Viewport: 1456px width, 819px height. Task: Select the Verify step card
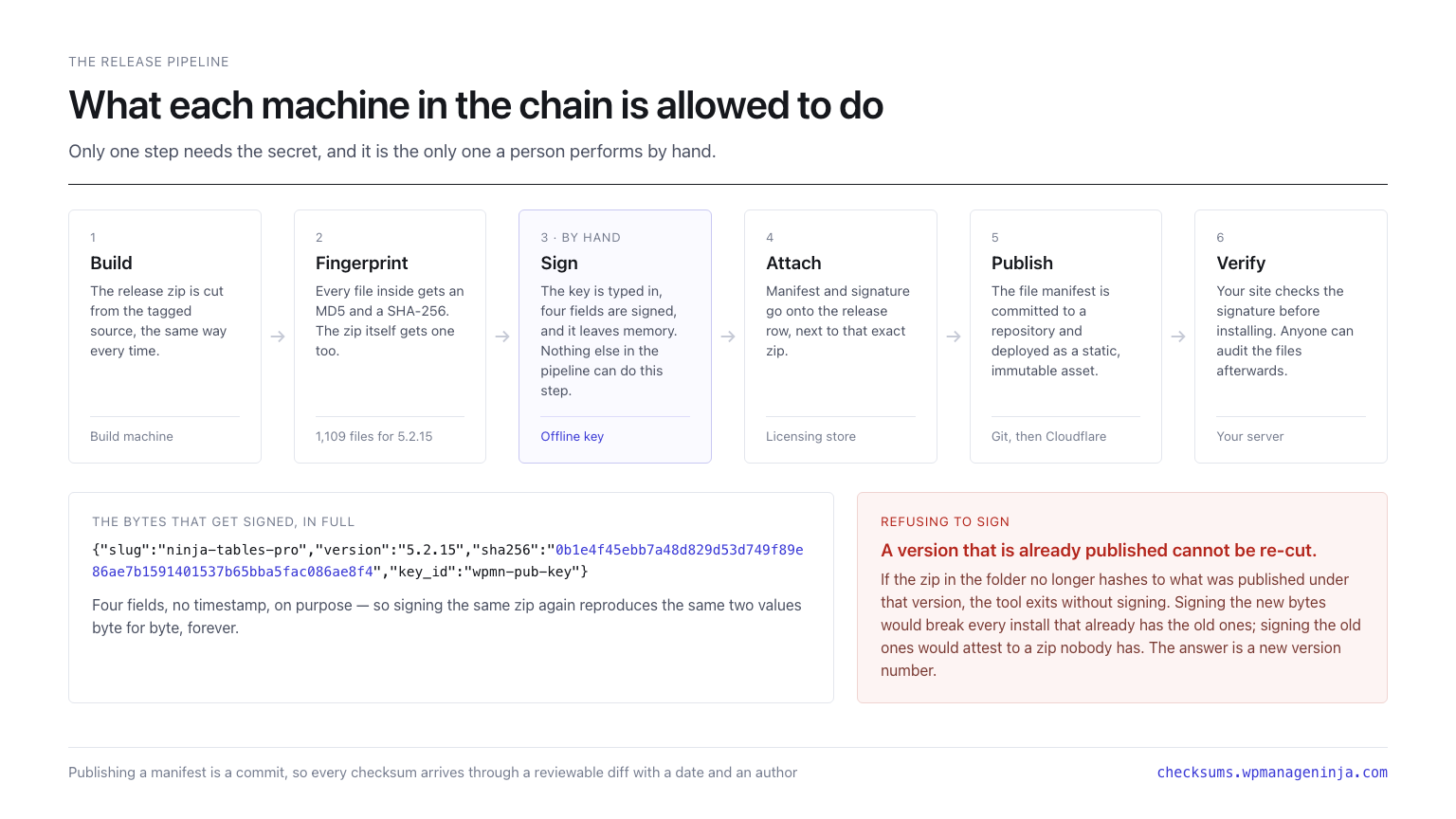tap(1291, 337)
